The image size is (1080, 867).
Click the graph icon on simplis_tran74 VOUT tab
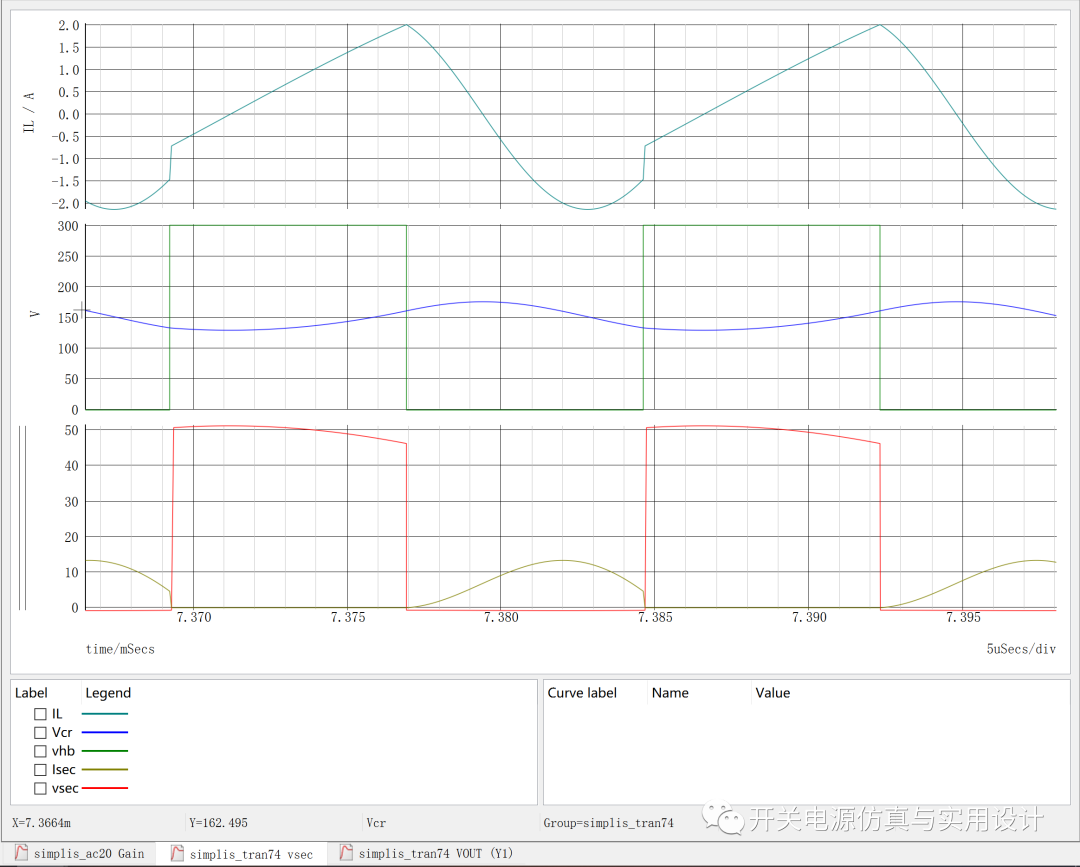tap(346, 853)
